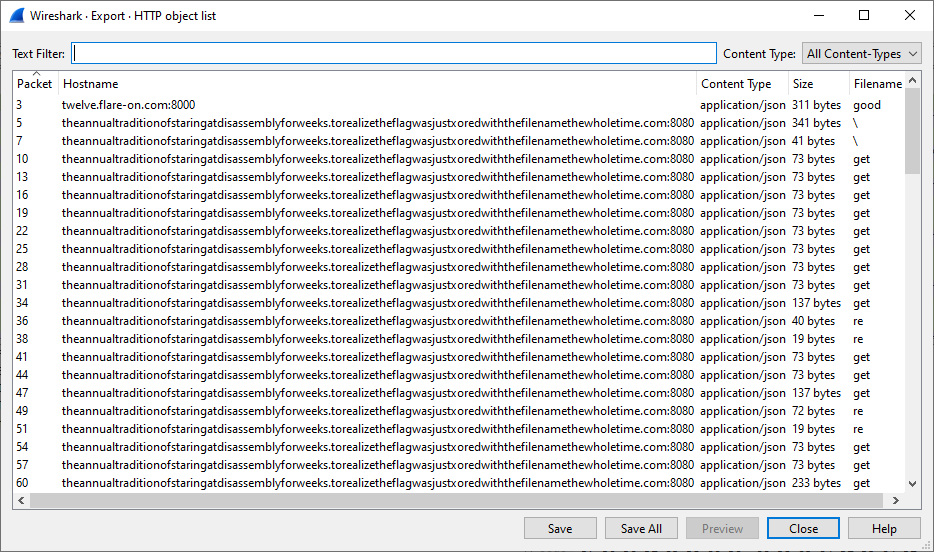Sort list by Filename column header
Screen dimensions: 934x552
(x=877, y=84)
